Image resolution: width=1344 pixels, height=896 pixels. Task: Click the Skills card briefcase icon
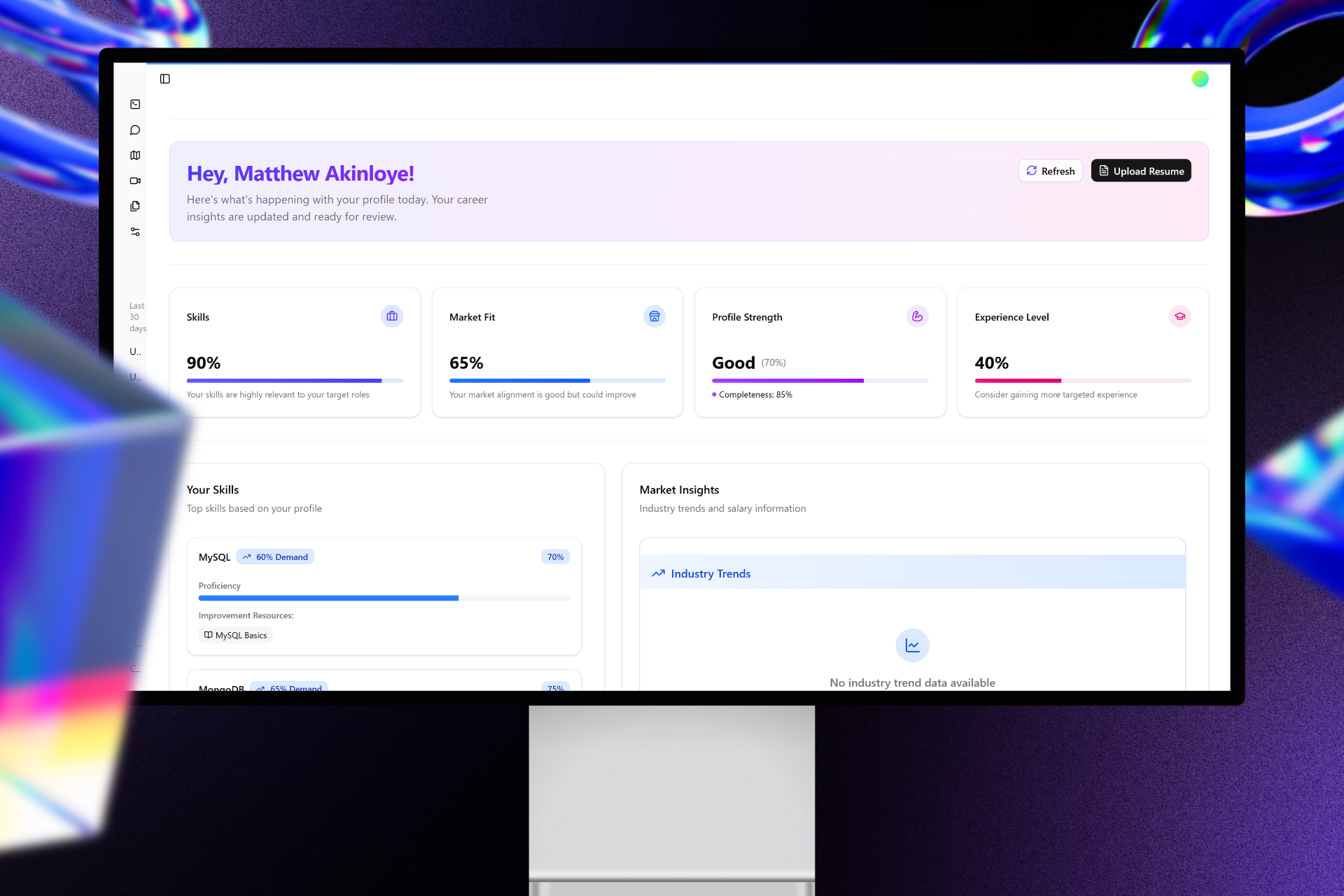coord(392,316)
